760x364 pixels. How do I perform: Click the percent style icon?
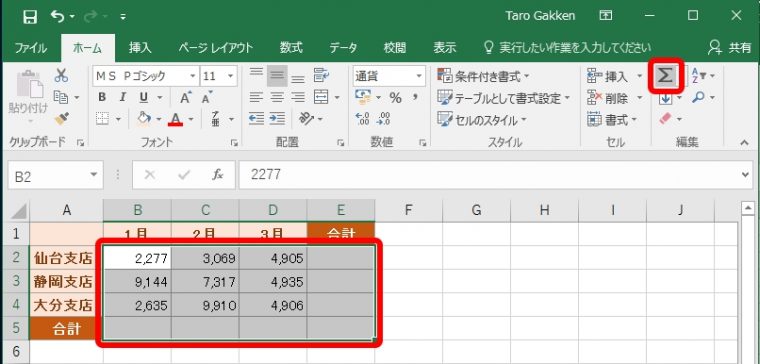396,98
